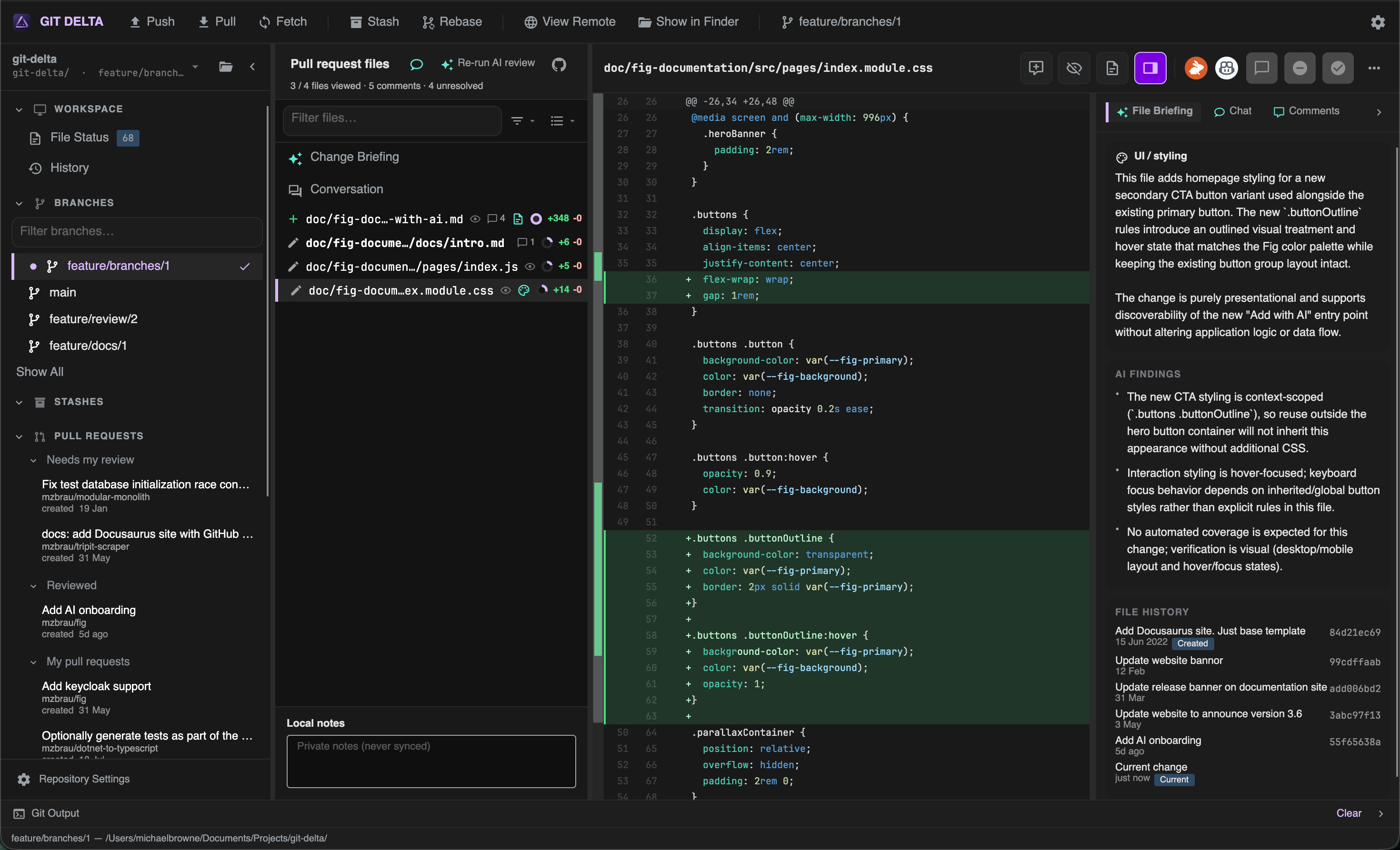
Task: Collapse the left sidebar chevron
Action: (x=252, y=67)
